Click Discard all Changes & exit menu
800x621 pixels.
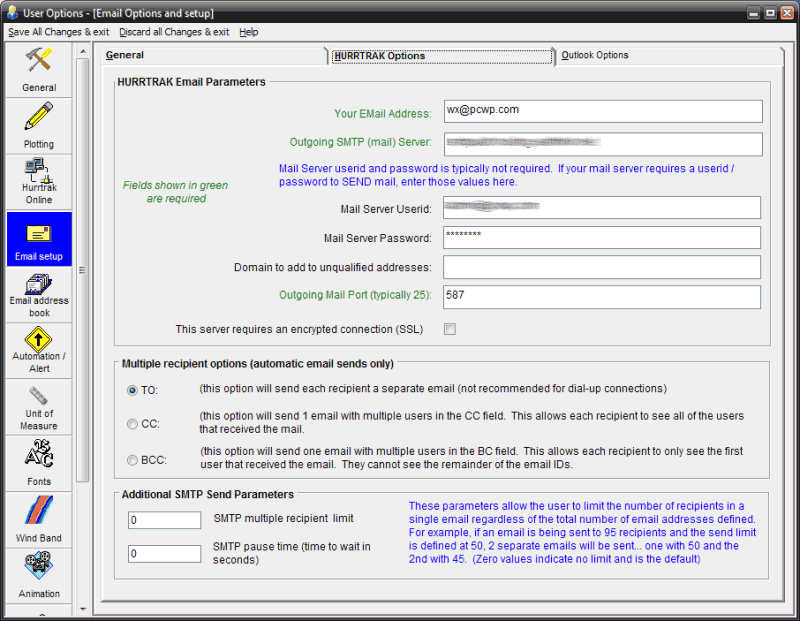[x=174, y=32]
